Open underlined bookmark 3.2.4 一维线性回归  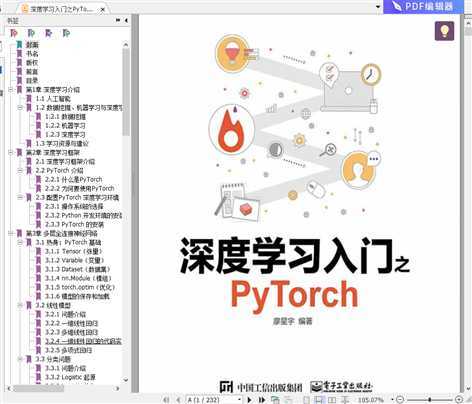pos(83,341)
